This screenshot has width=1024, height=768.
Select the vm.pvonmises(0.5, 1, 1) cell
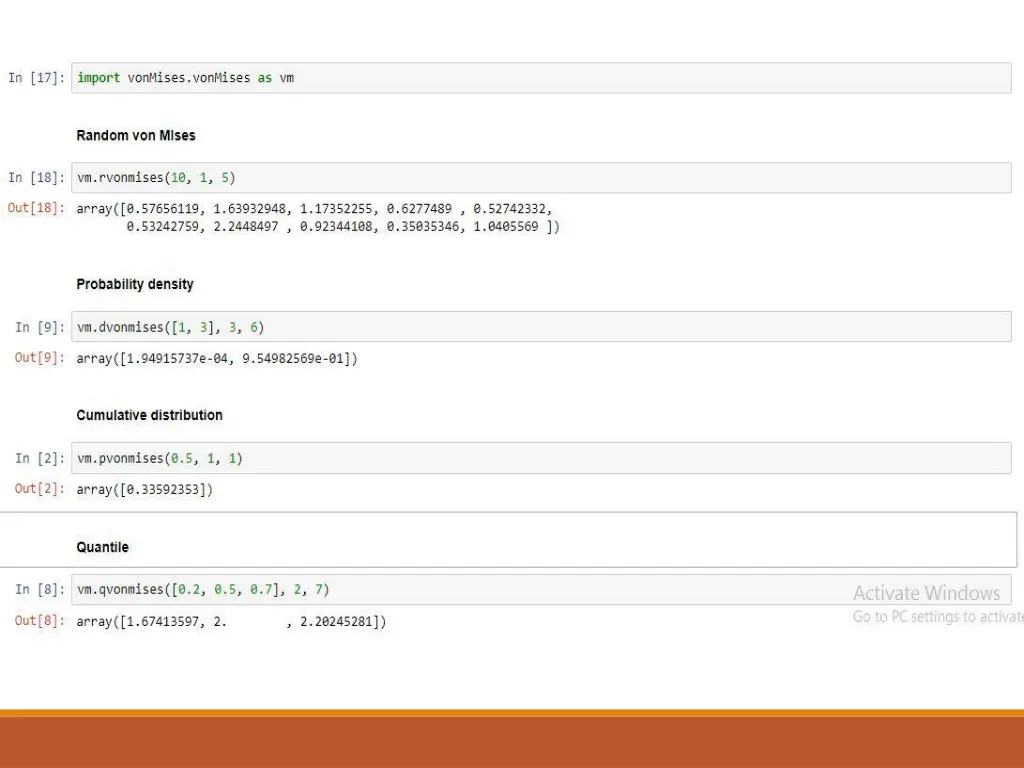coord(541,458)
